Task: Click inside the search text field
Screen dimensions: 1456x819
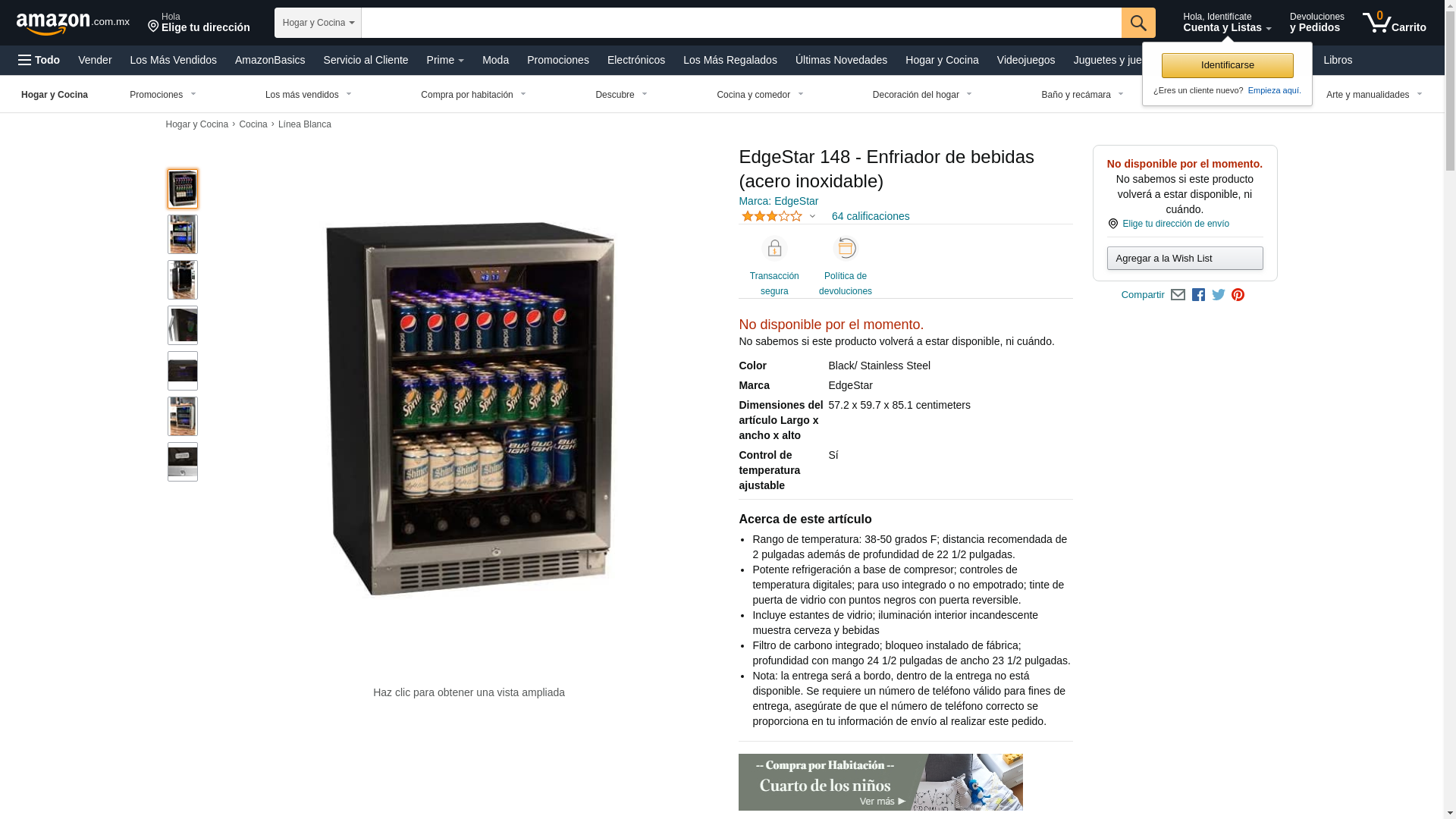Action: coord(742,23)
